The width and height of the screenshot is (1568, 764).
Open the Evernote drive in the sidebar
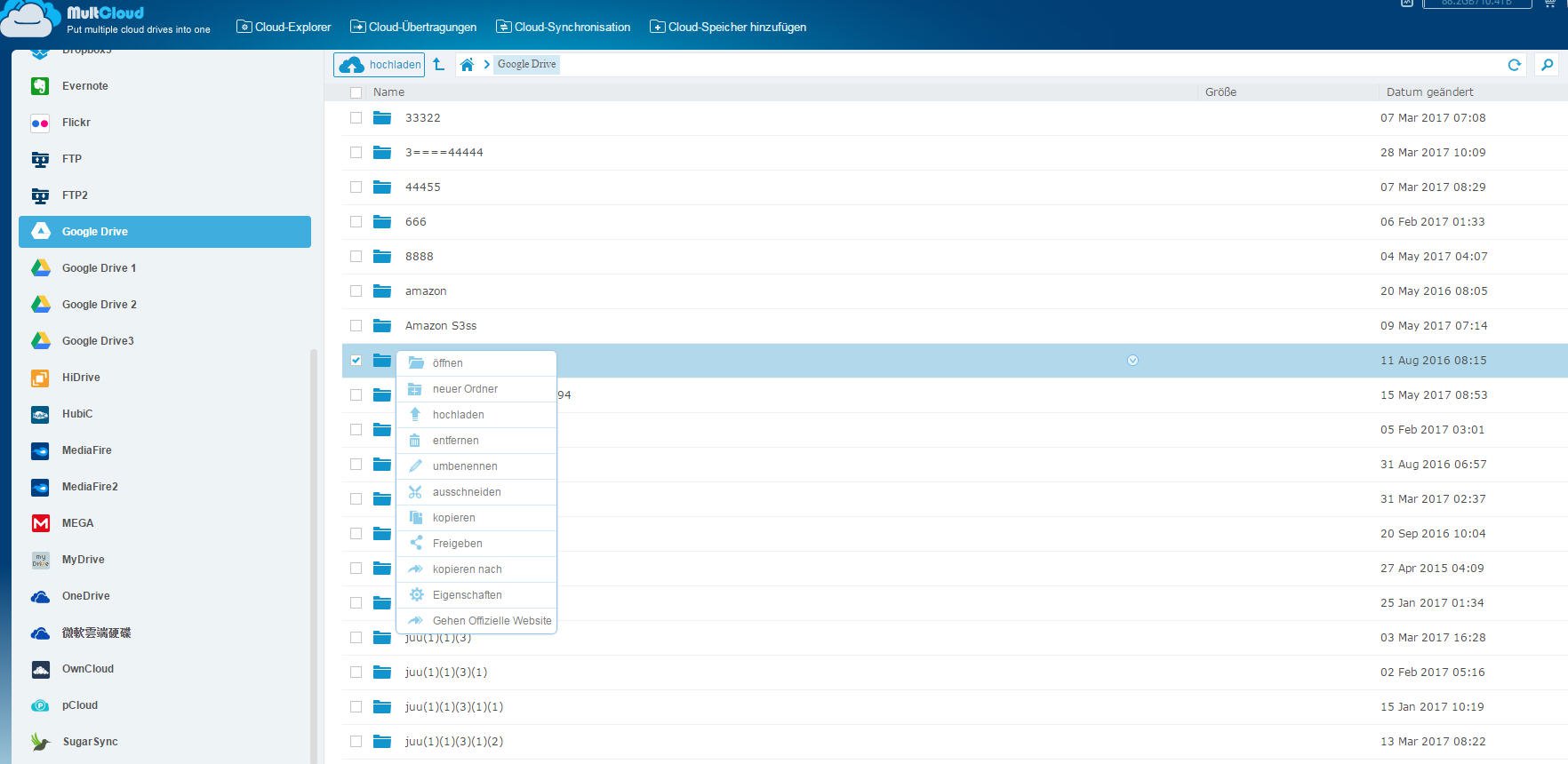pyautogui.click(x=84, y=86)
